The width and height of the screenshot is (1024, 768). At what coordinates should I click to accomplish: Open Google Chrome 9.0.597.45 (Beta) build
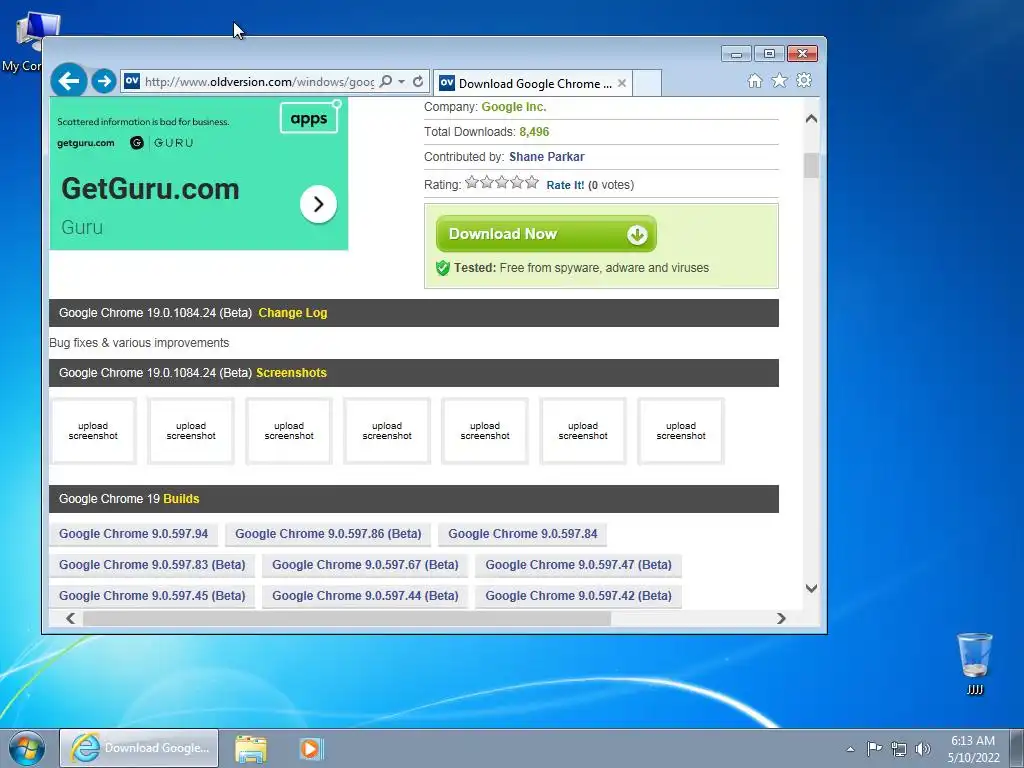tap(152, 596)
